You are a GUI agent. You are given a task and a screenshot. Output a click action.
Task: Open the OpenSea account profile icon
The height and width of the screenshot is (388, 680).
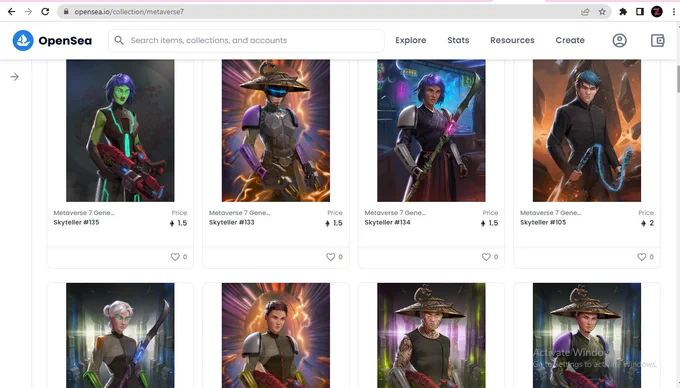click(619, 40)
